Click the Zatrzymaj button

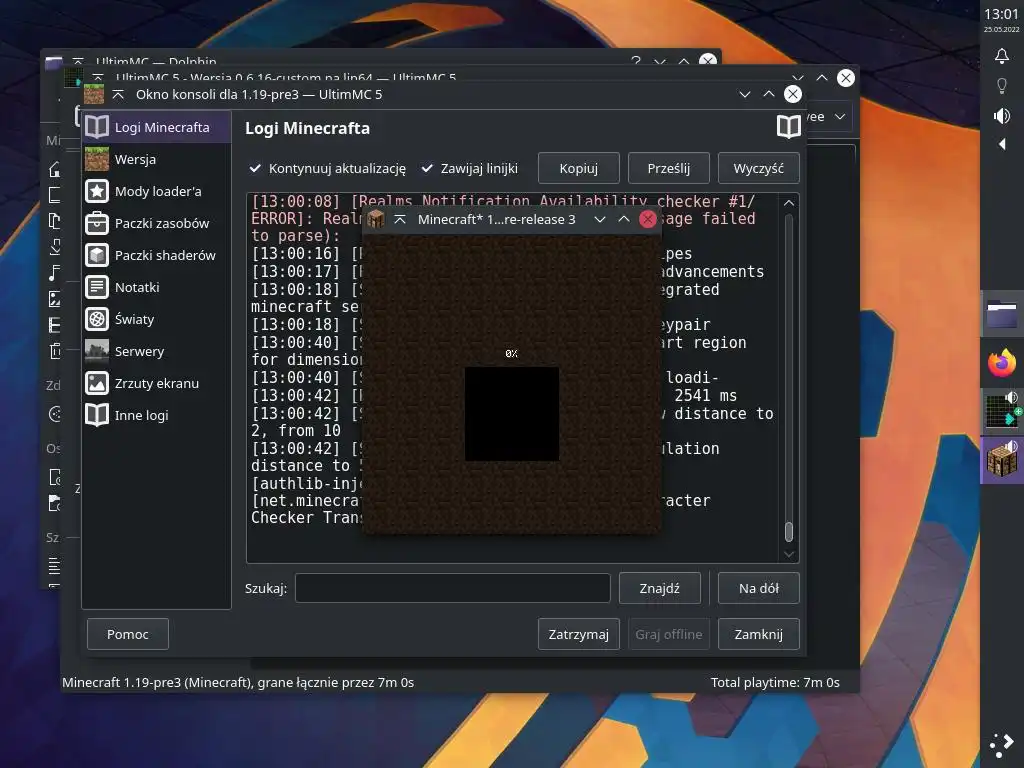579,634
